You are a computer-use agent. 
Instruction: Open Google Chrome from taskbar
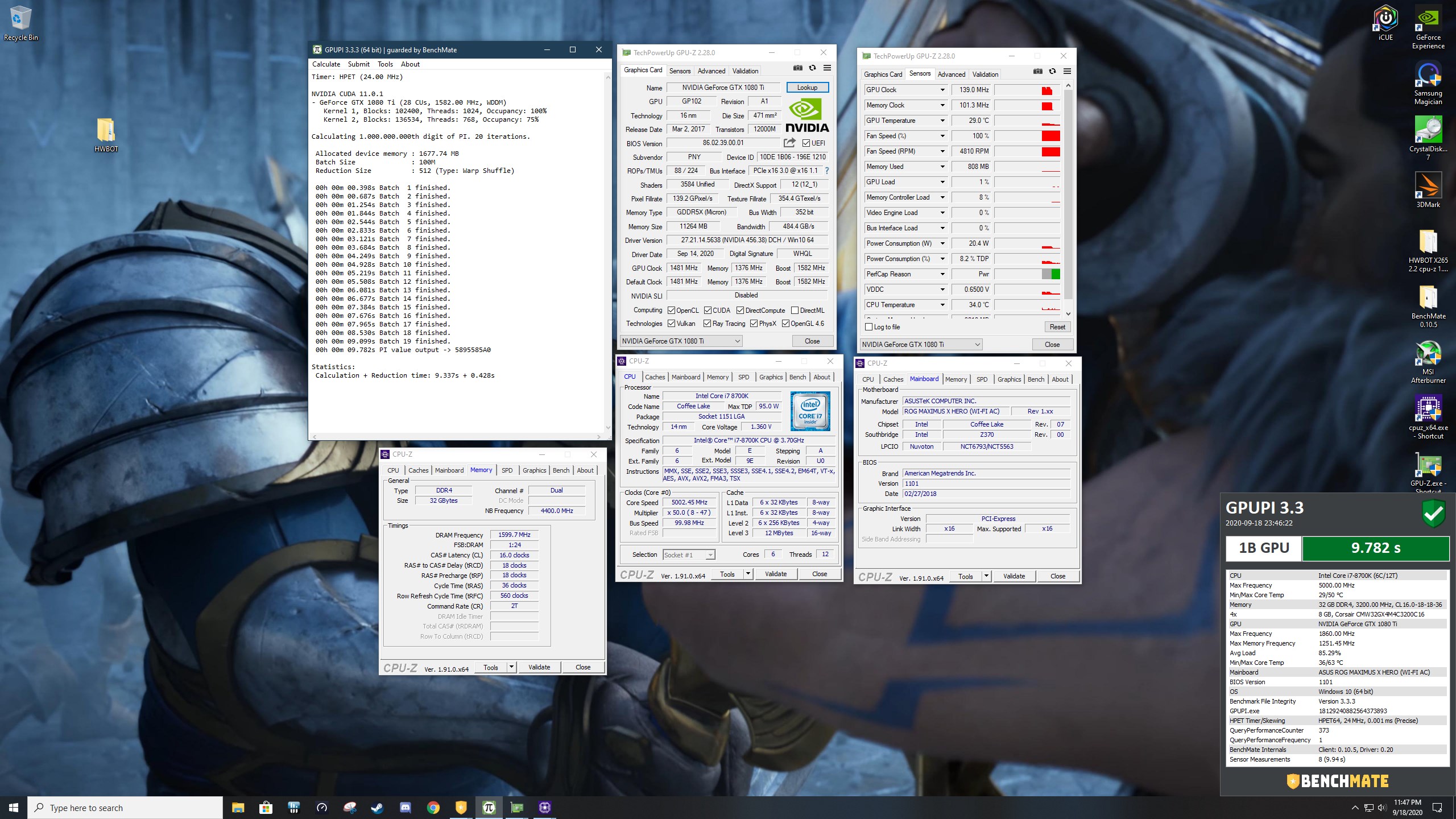coord(433,807)
